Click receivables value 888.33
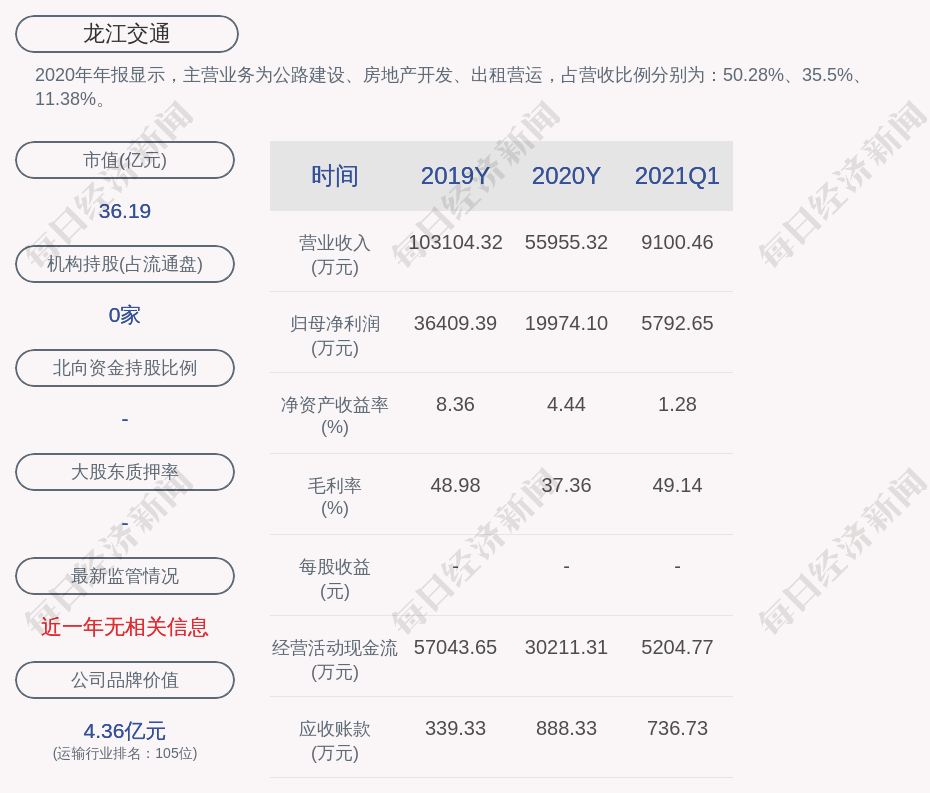 tap(566, 728)
